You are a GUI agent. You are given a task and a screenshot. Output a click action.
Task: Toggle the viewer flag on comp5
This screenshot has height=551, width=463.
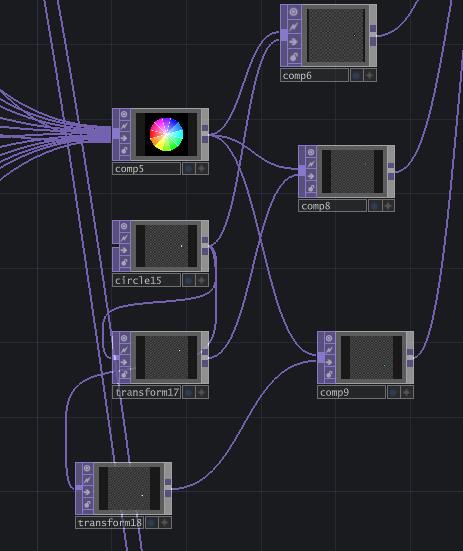coord(124,114)
